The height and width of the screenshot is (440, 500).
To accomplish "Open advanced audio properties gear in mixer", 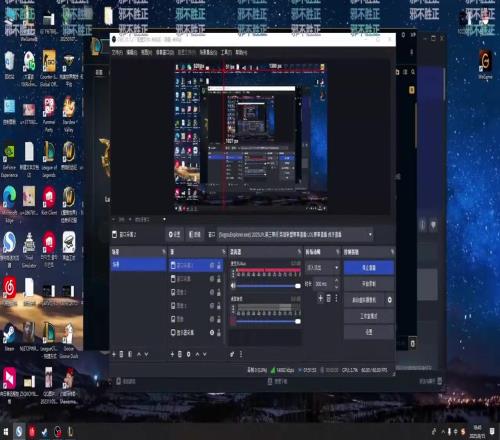I will coord(232,354).
